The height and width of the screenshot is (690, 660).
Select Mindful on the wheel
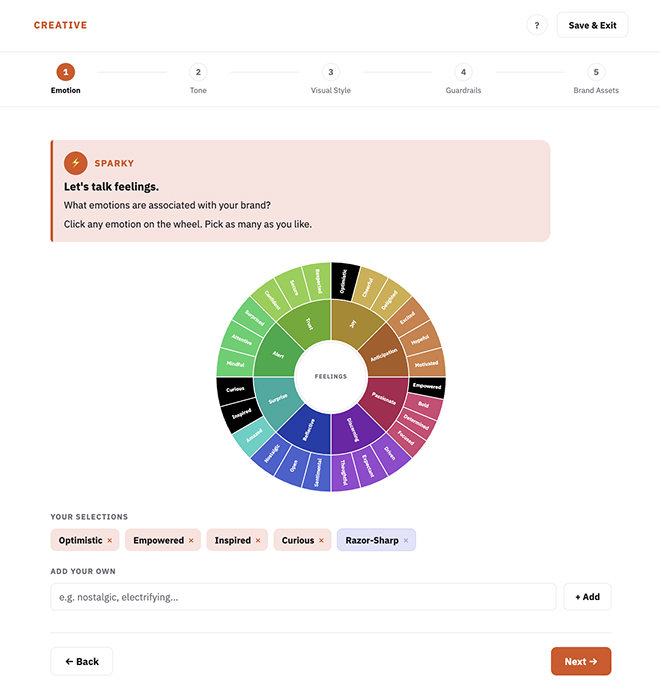(235, 364)
